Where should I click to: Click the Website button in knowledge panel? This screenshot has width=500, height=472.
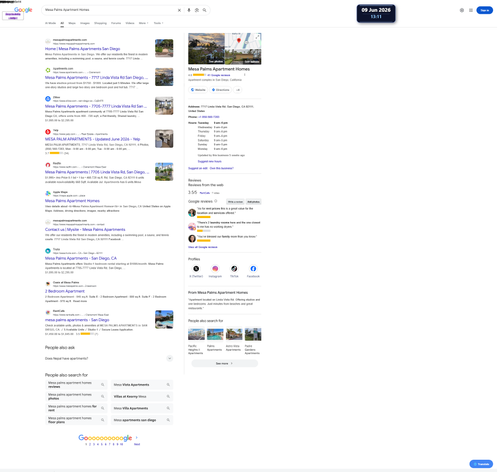199,90
